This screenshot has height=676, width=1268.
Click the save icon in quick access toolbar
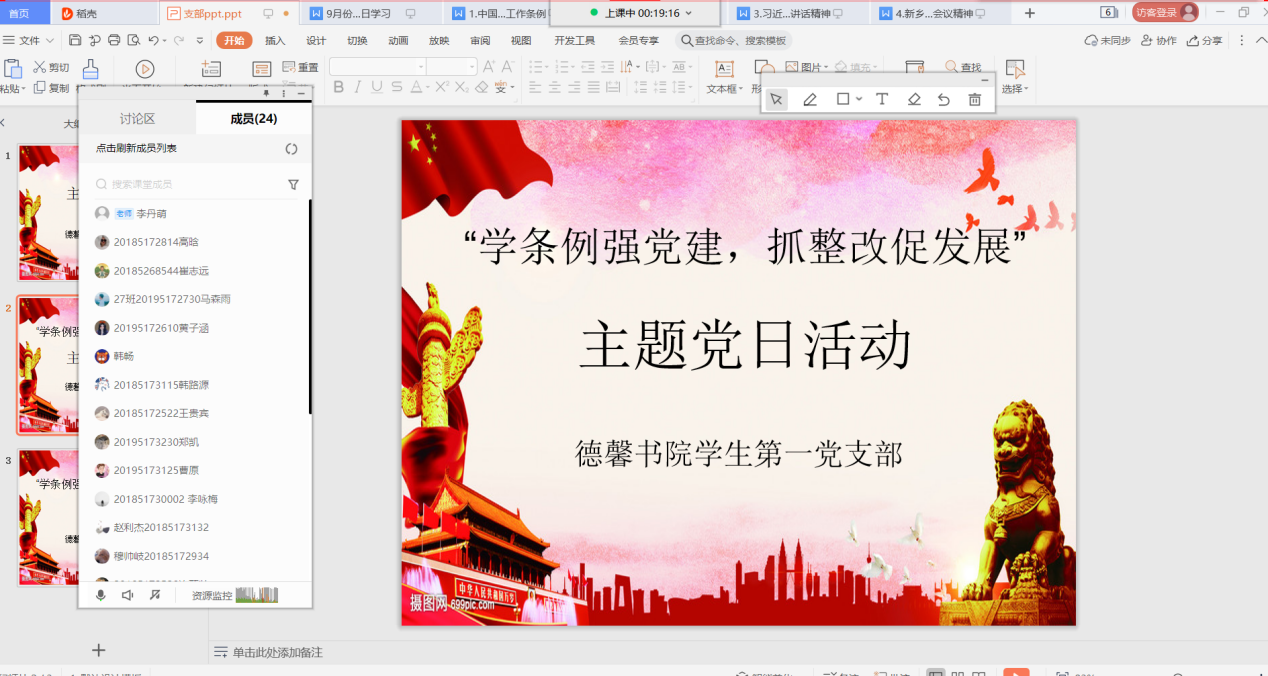tap(76, 41)
